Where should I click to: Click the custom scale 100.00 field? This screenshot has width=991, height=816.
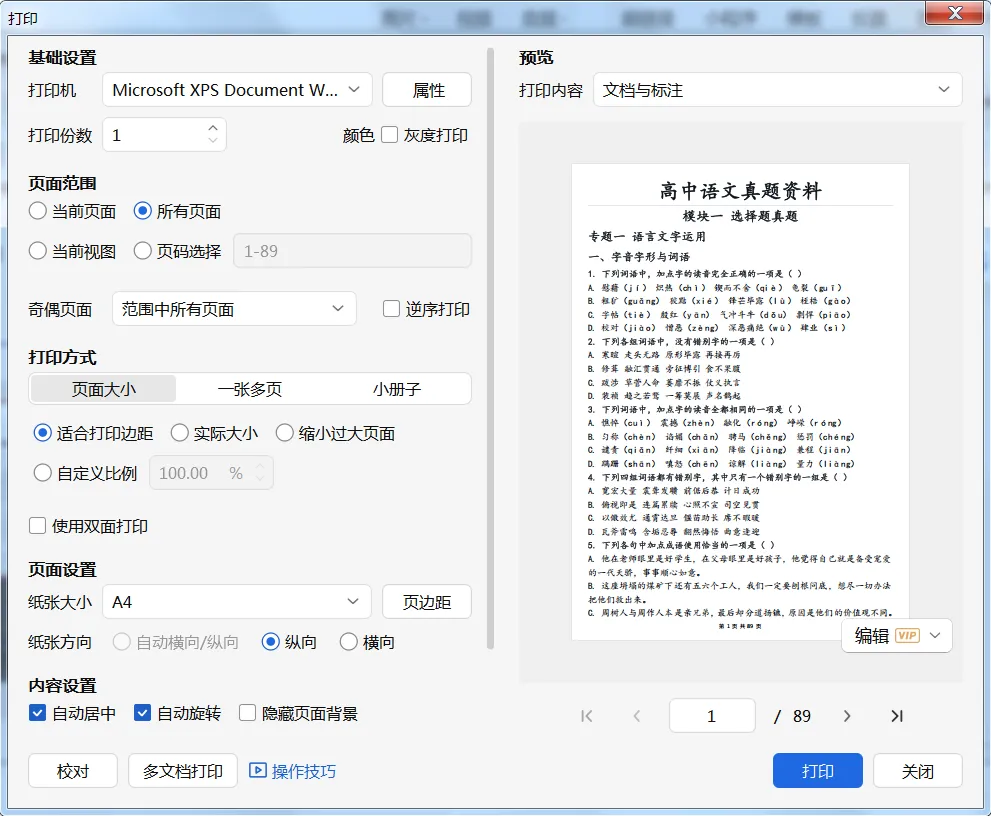pos(211,473)
